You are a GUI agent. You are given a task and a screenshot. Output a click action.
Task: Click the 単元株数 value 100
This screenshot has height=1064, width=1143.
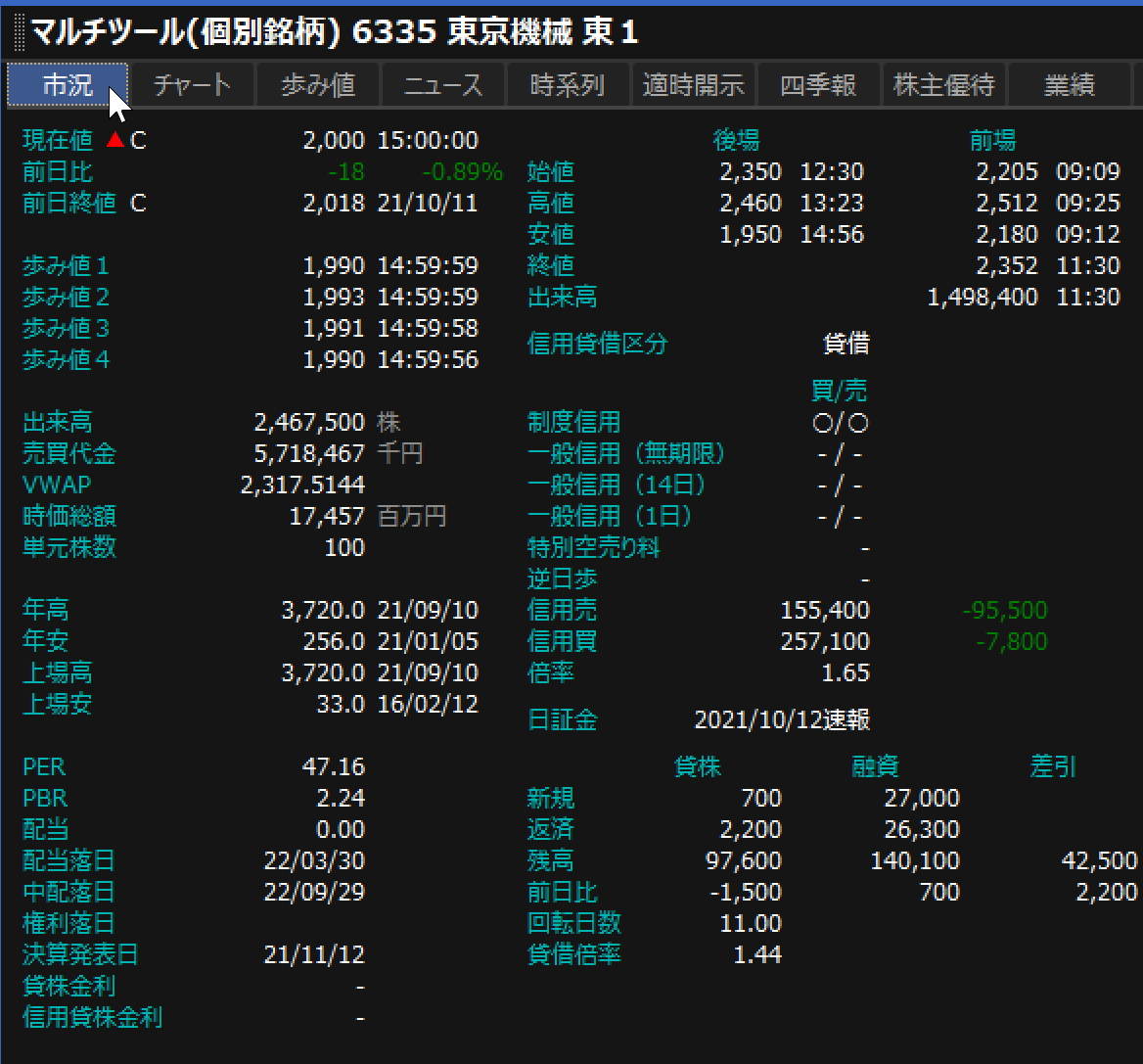(x=344, y=548)
